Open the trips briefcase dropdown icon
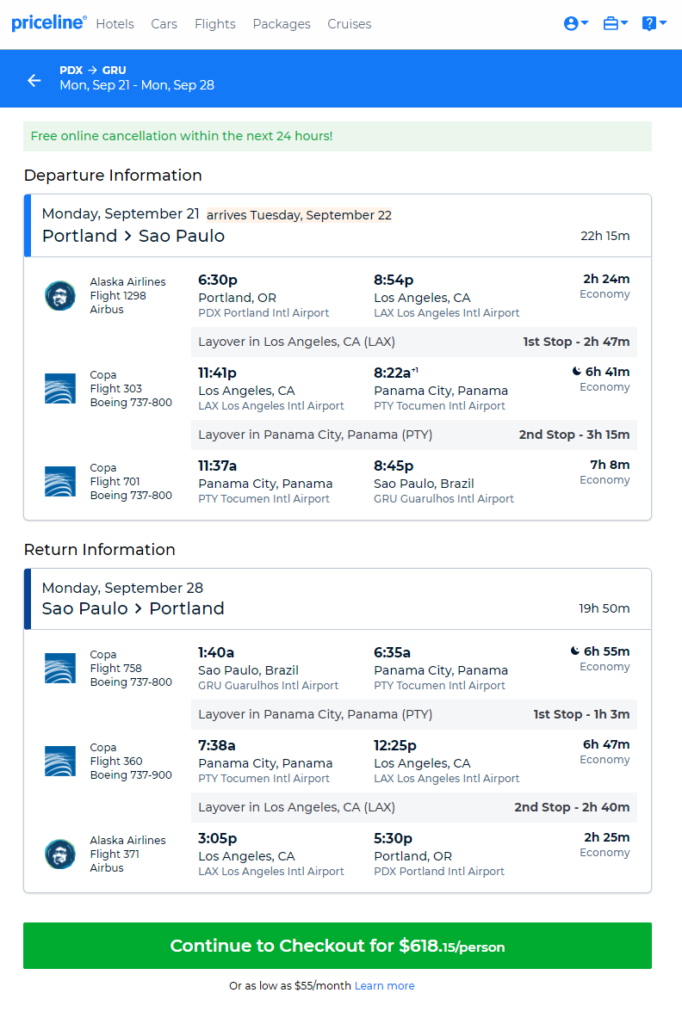 coord(615,24)
